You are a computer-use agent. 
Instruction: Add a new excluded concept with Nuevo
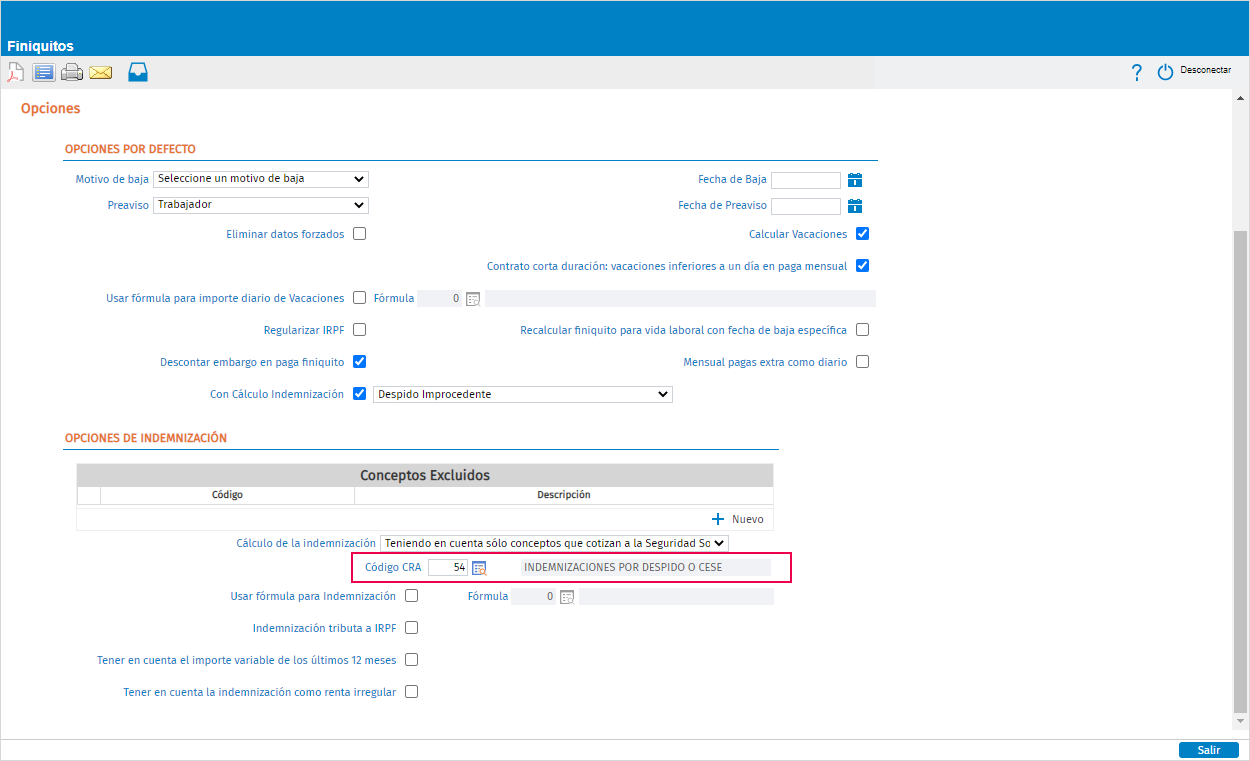click(x=738, y=519)
